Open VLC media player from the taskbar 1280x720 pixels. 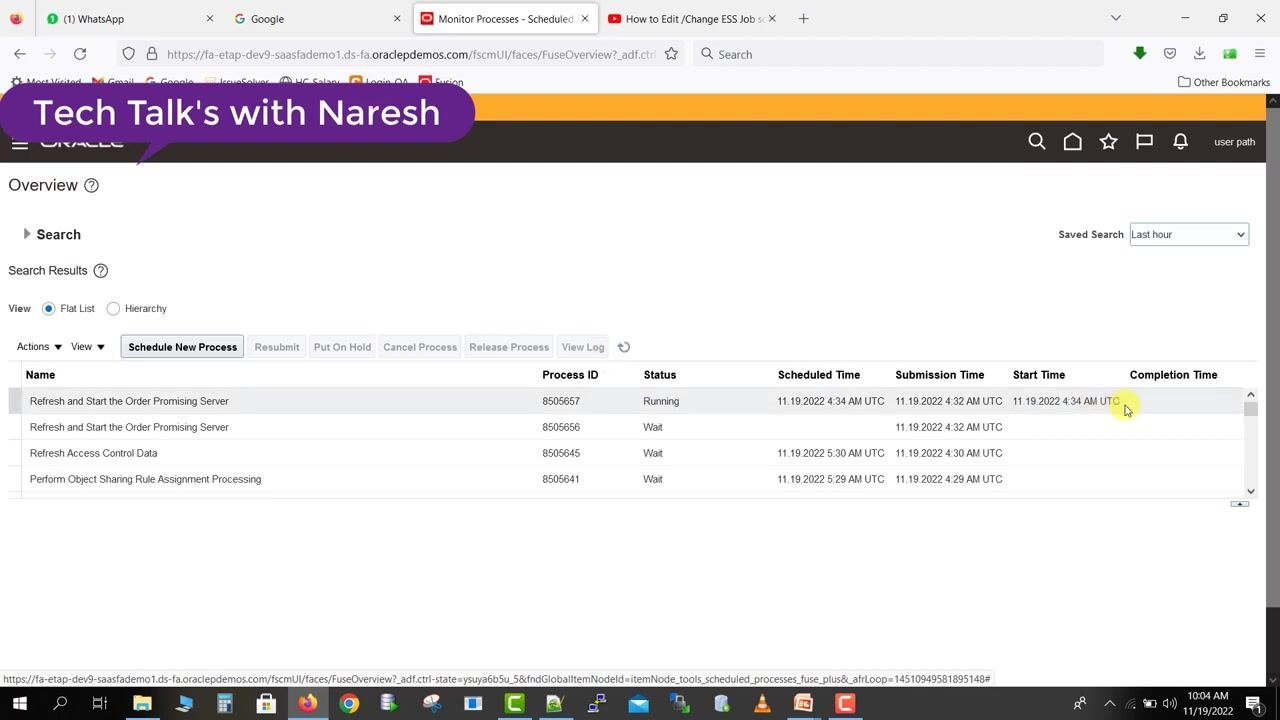[x=762, y=704]
